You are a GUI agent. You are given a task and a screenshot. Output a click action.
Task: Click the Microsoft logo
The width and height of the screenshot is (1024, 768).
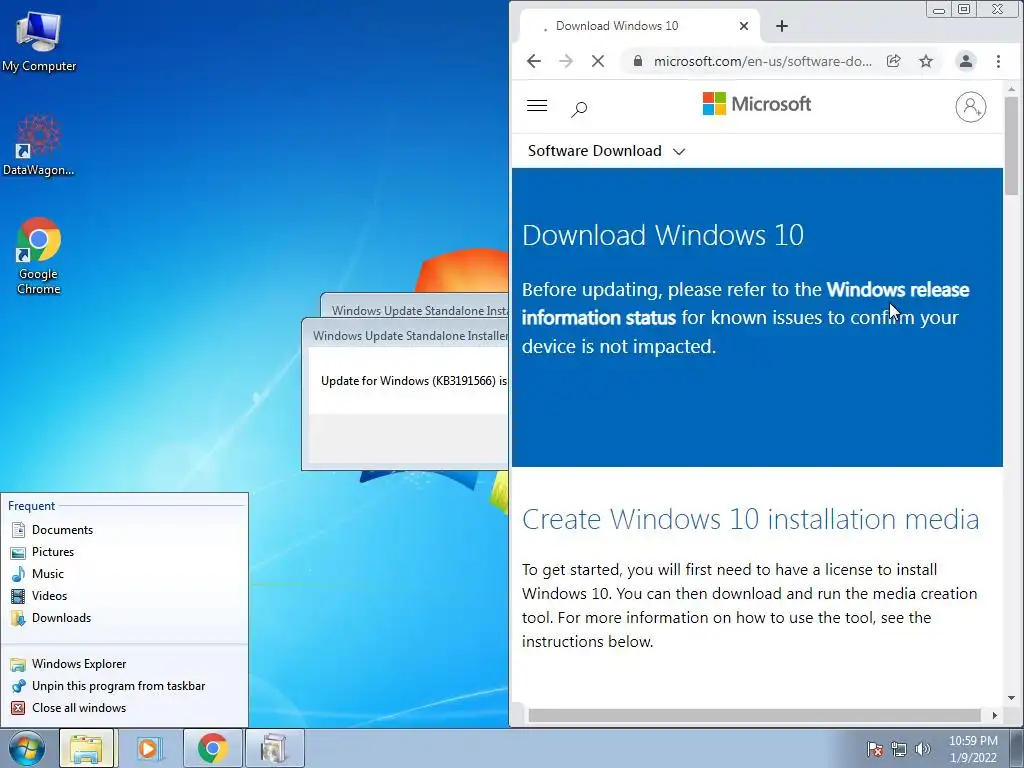coord(756,104)
